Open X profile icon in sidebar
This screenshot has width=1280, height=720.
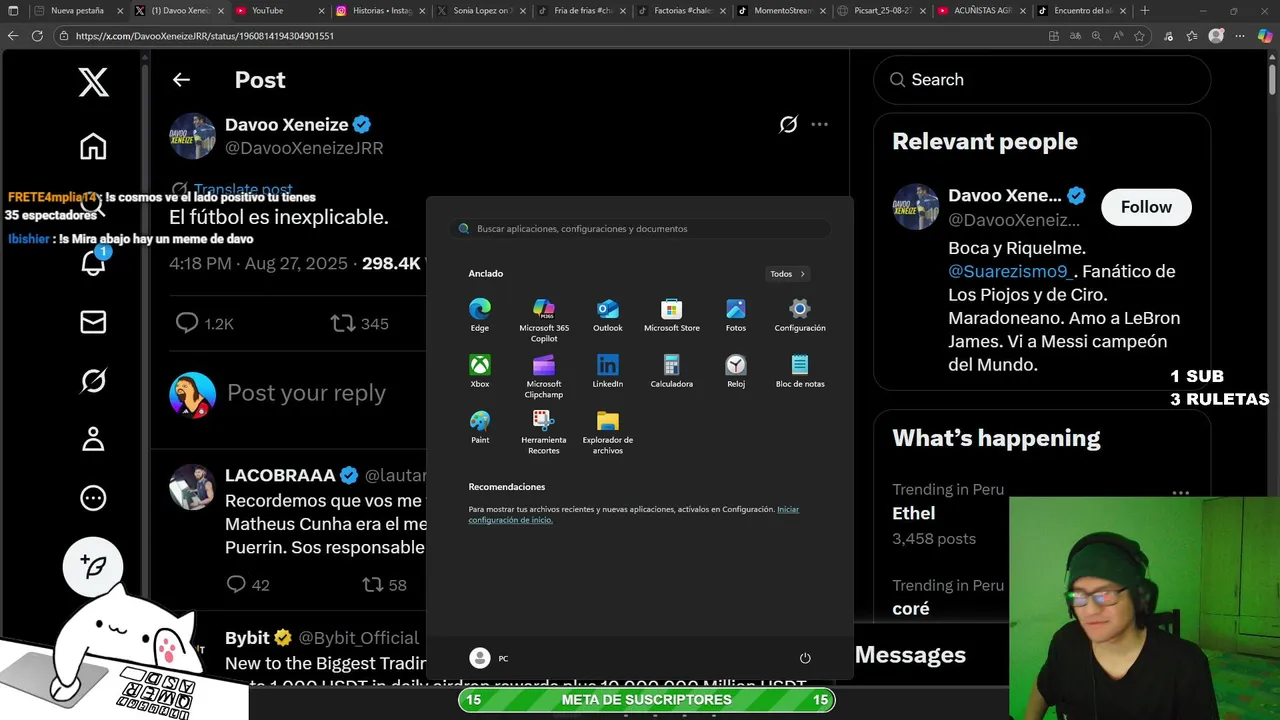pos(93,439)
